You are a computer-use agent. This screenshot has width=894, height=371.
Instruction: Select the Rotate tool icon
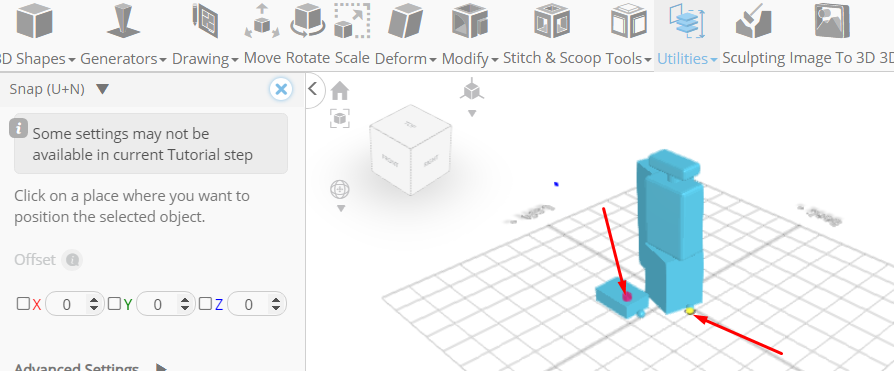point(308,34)
